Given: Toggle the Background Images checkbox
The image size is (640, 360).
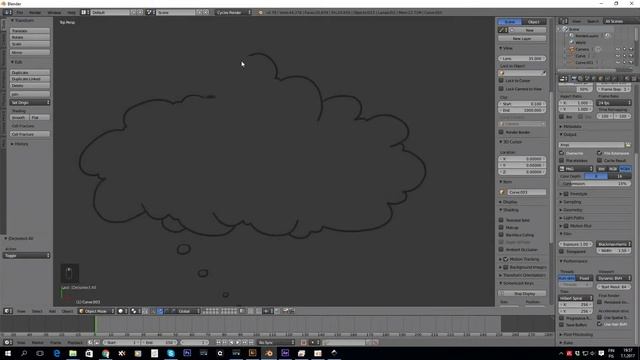Looking at the screenshot, I should [x=506, y=267].
